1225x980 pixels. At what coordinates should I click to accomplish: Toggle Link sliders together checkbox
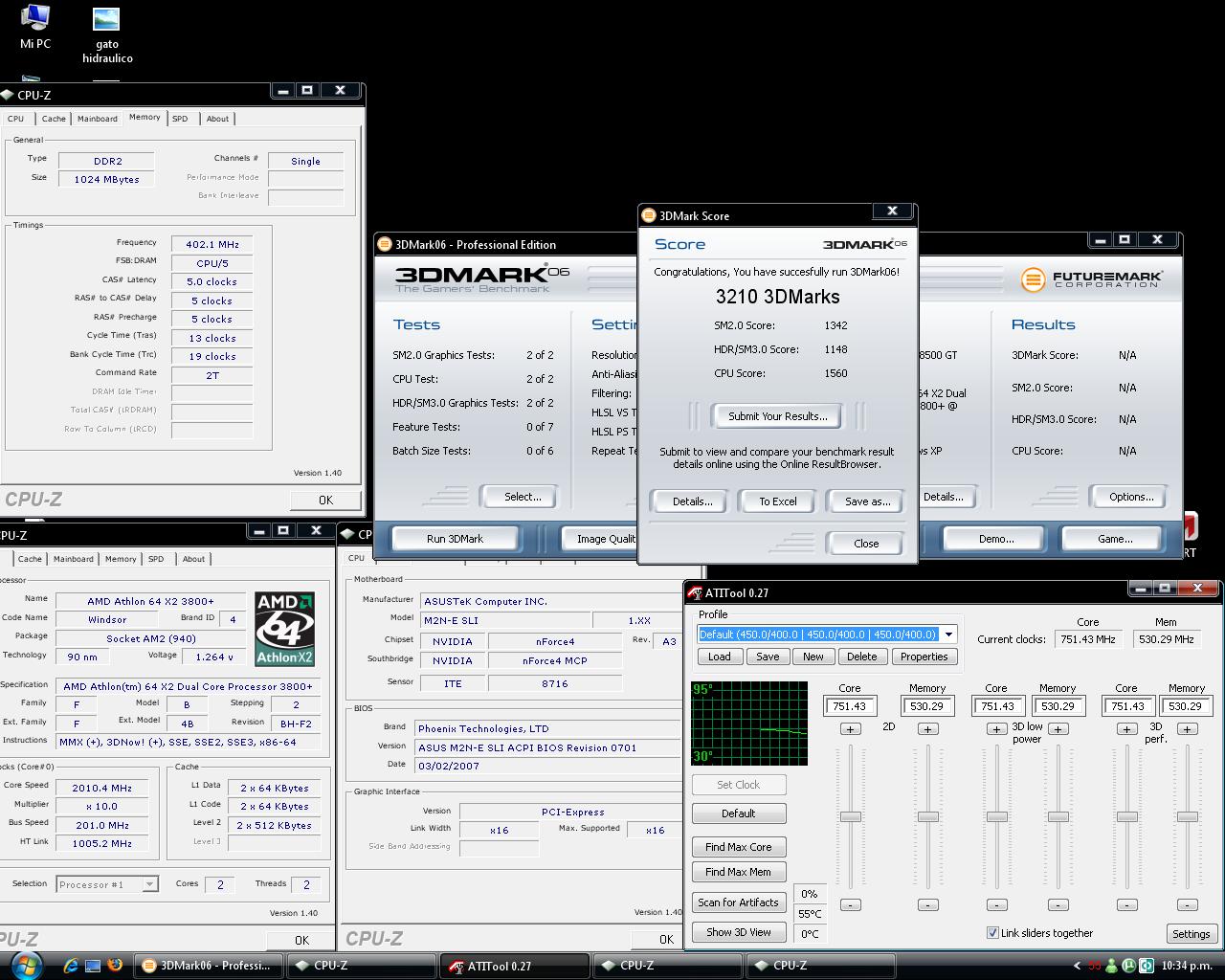992,933
